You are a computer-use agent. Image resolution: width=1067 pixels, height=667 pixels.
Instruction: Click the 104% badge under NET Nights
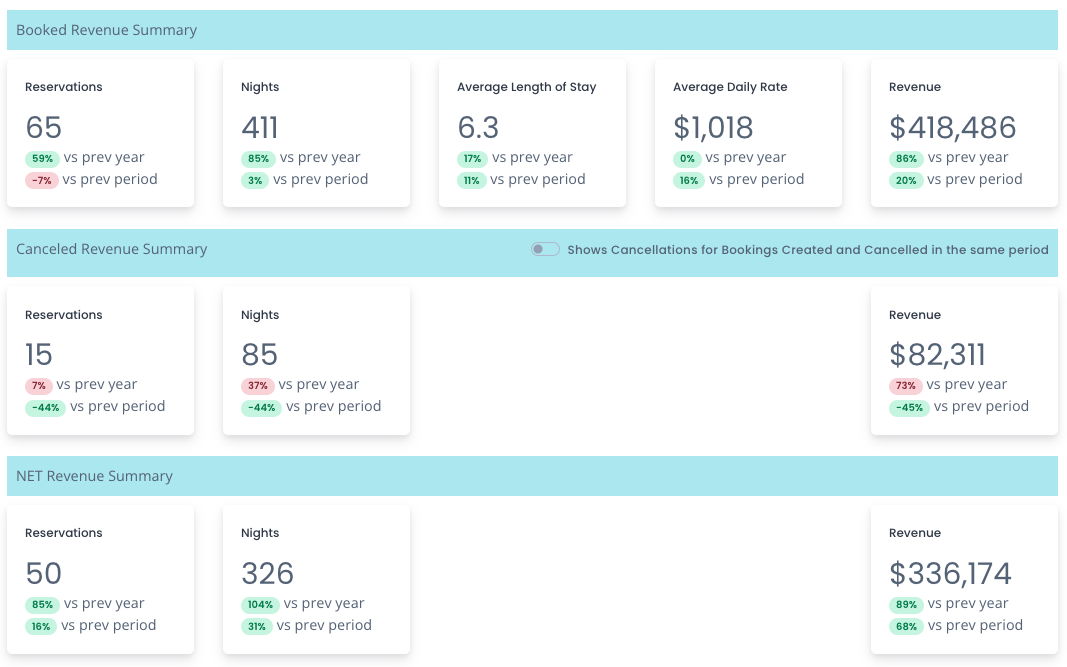point(260,604)
